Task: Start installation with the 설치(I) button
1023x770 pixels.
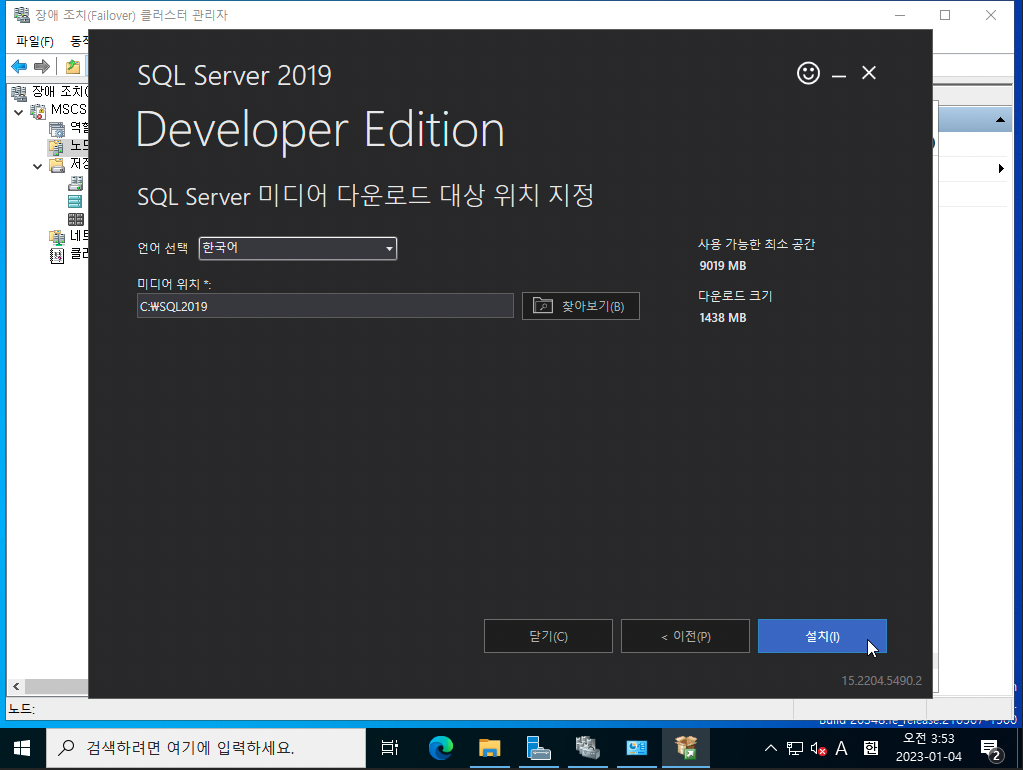Action: 822,636
